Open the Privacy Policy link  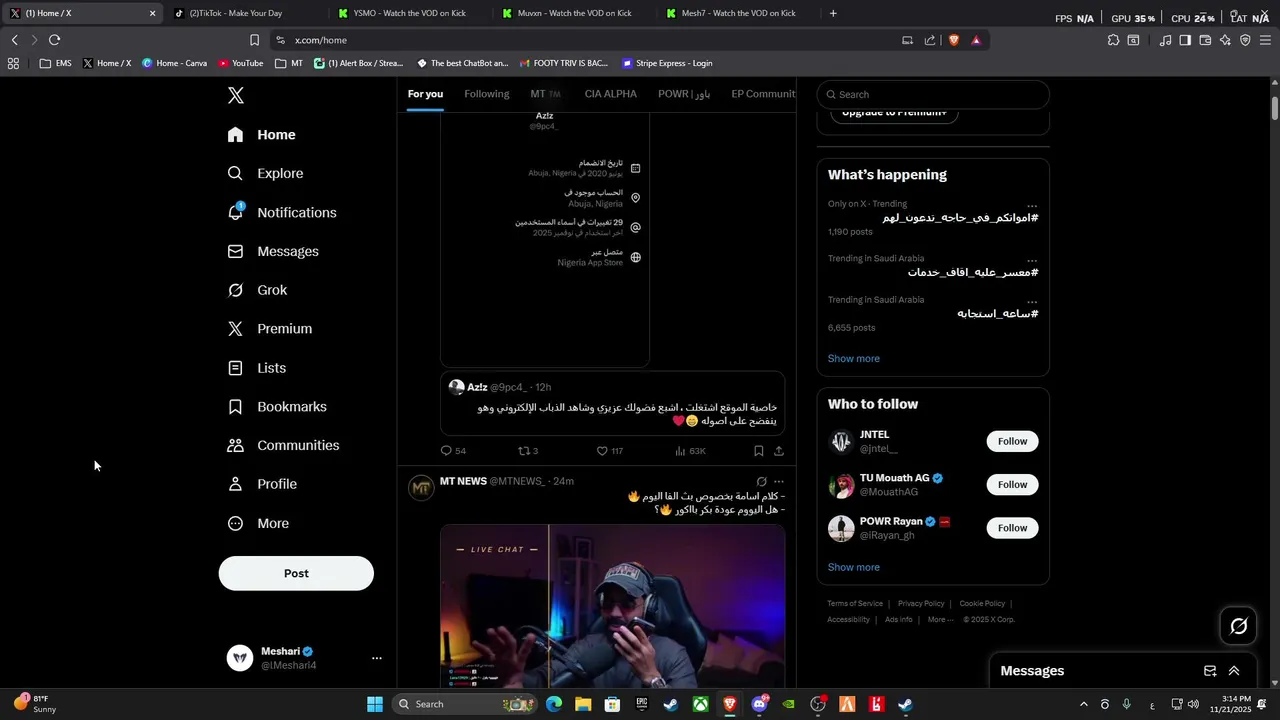pyautogui.click(x=921, y=604)
